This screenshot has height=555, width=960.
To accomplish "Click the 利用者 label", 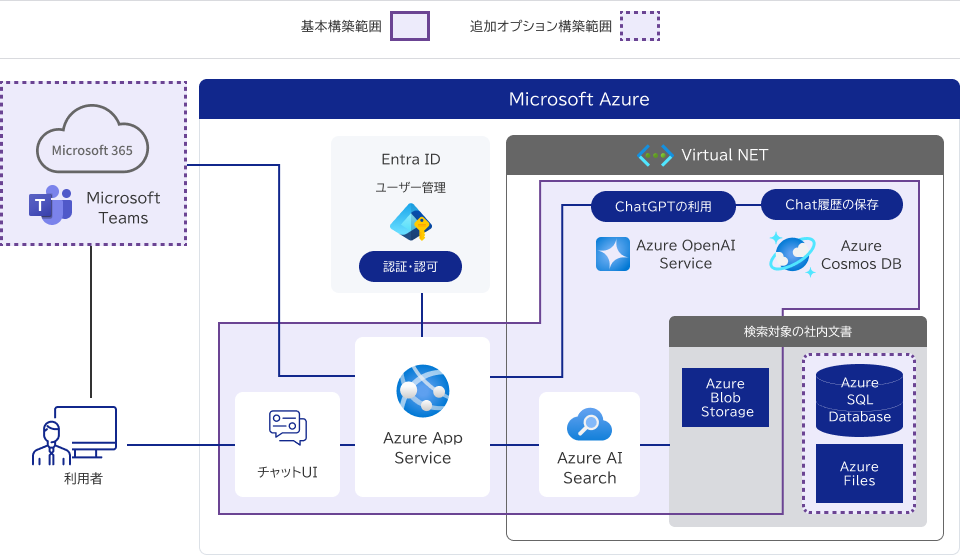I will (x=83, y=478).
